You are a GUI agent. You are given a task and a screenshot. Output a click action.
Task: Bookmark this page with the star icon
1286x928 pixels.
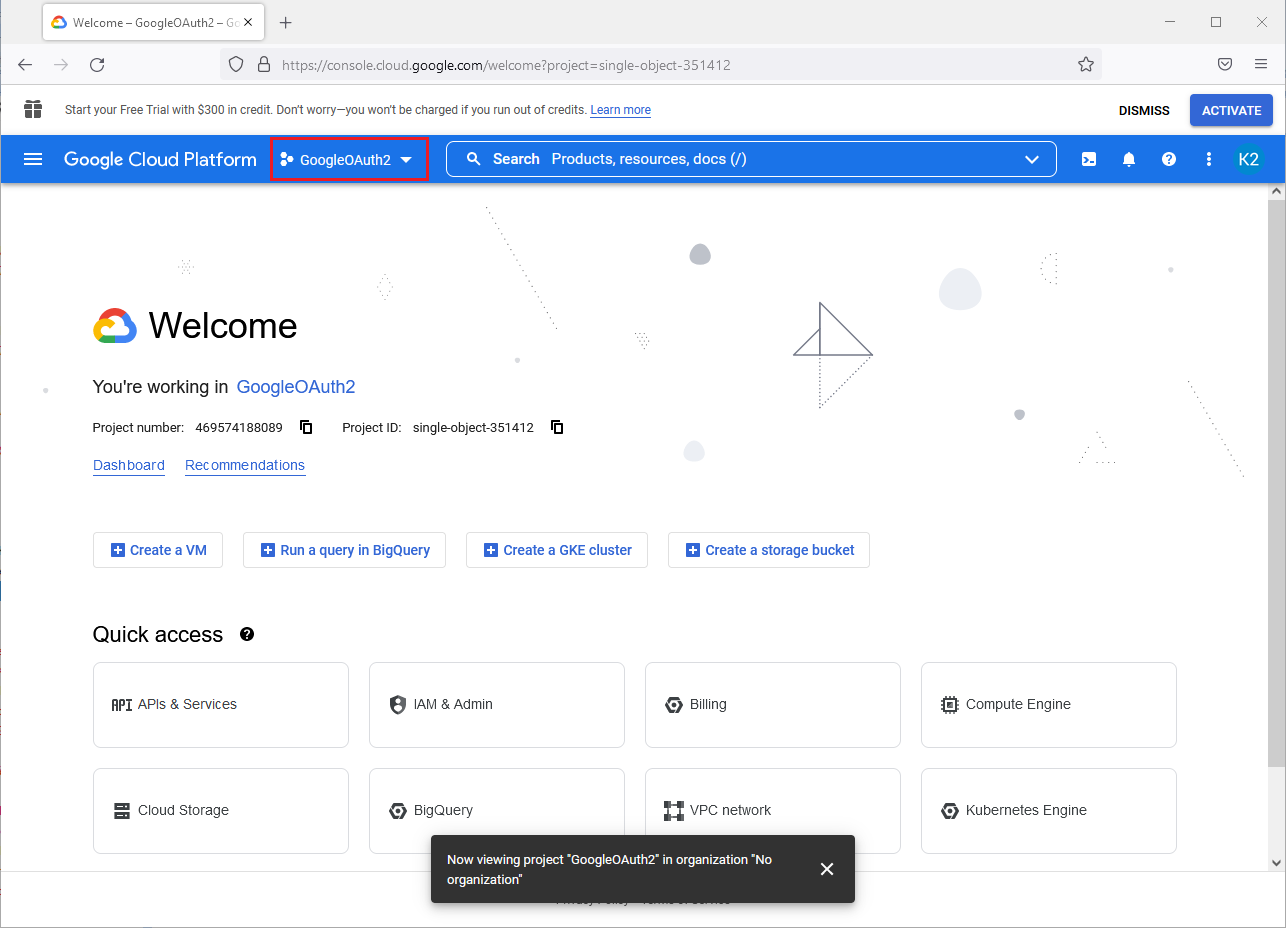[x=1086, y=65]
